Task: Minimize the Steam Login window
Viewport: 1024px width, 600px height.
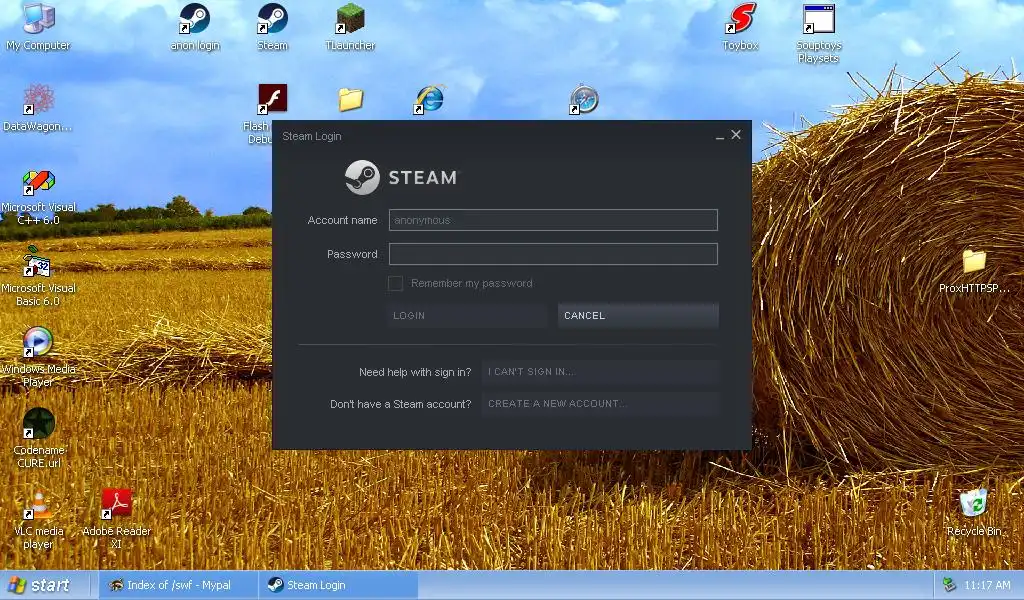Action: point(720,136)
